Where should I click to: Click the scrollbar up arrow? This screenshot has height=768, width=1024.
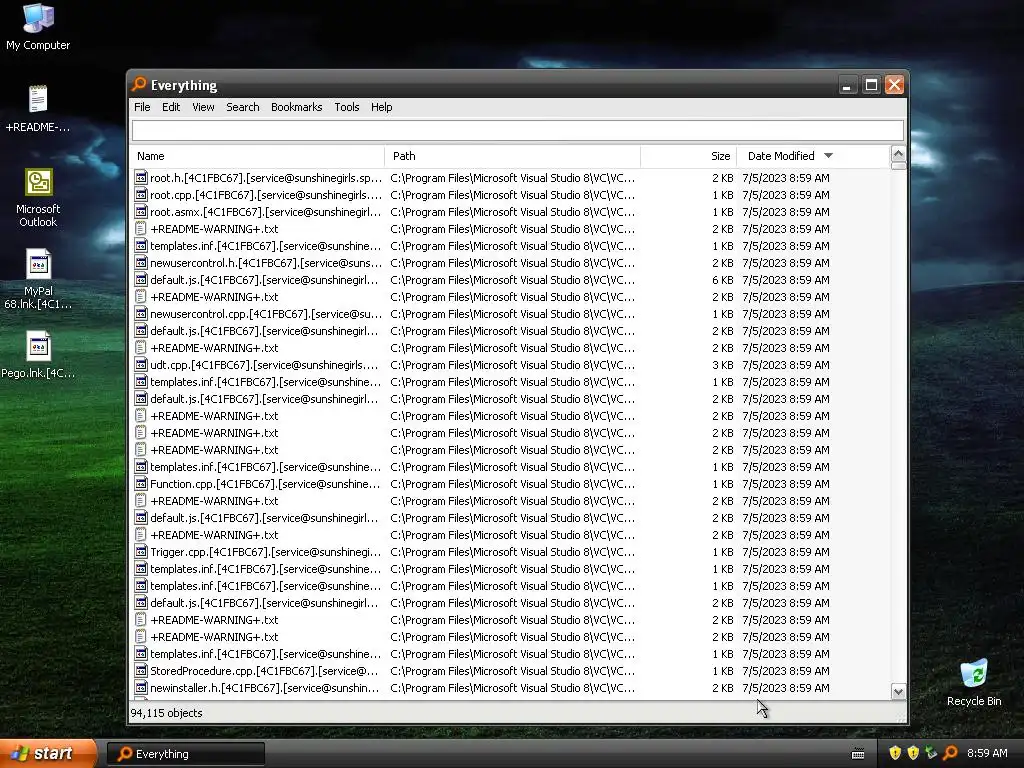click(899, 154)
